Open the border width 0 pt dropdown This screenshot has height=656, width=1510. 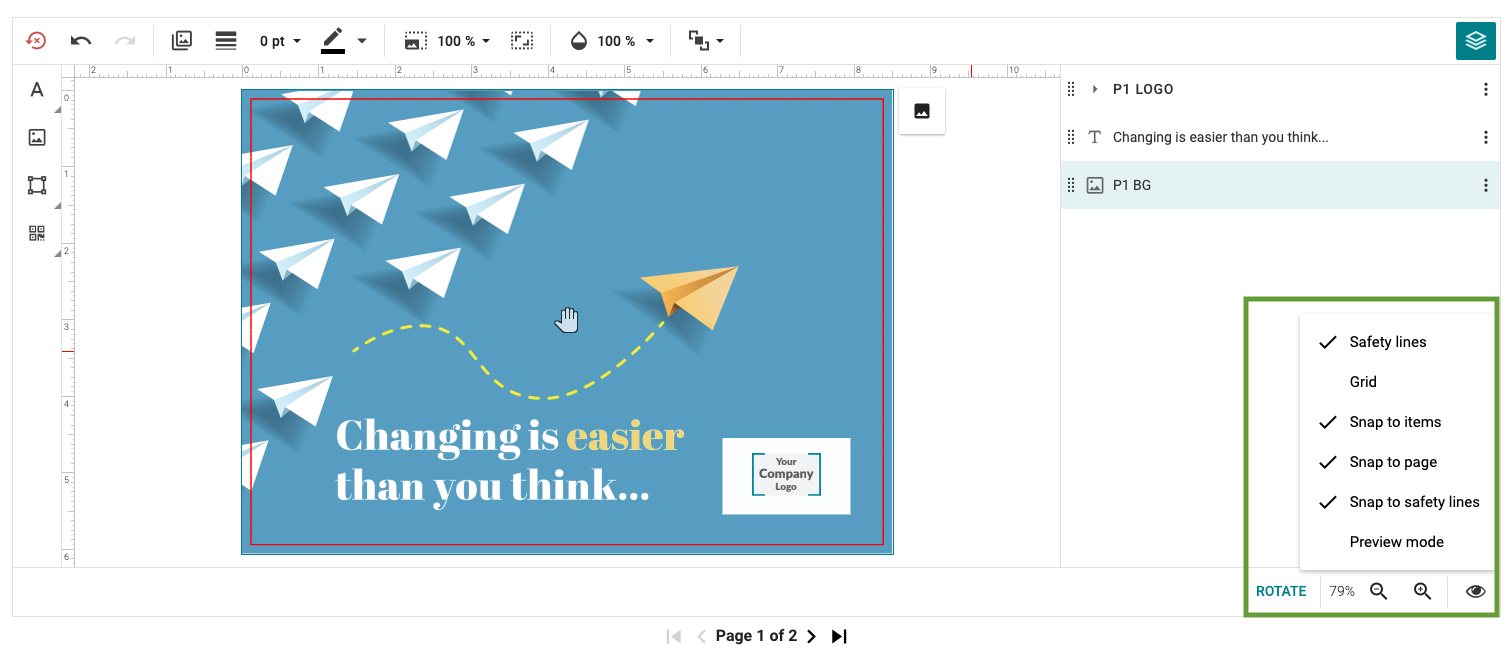click(x=280, y=41)
